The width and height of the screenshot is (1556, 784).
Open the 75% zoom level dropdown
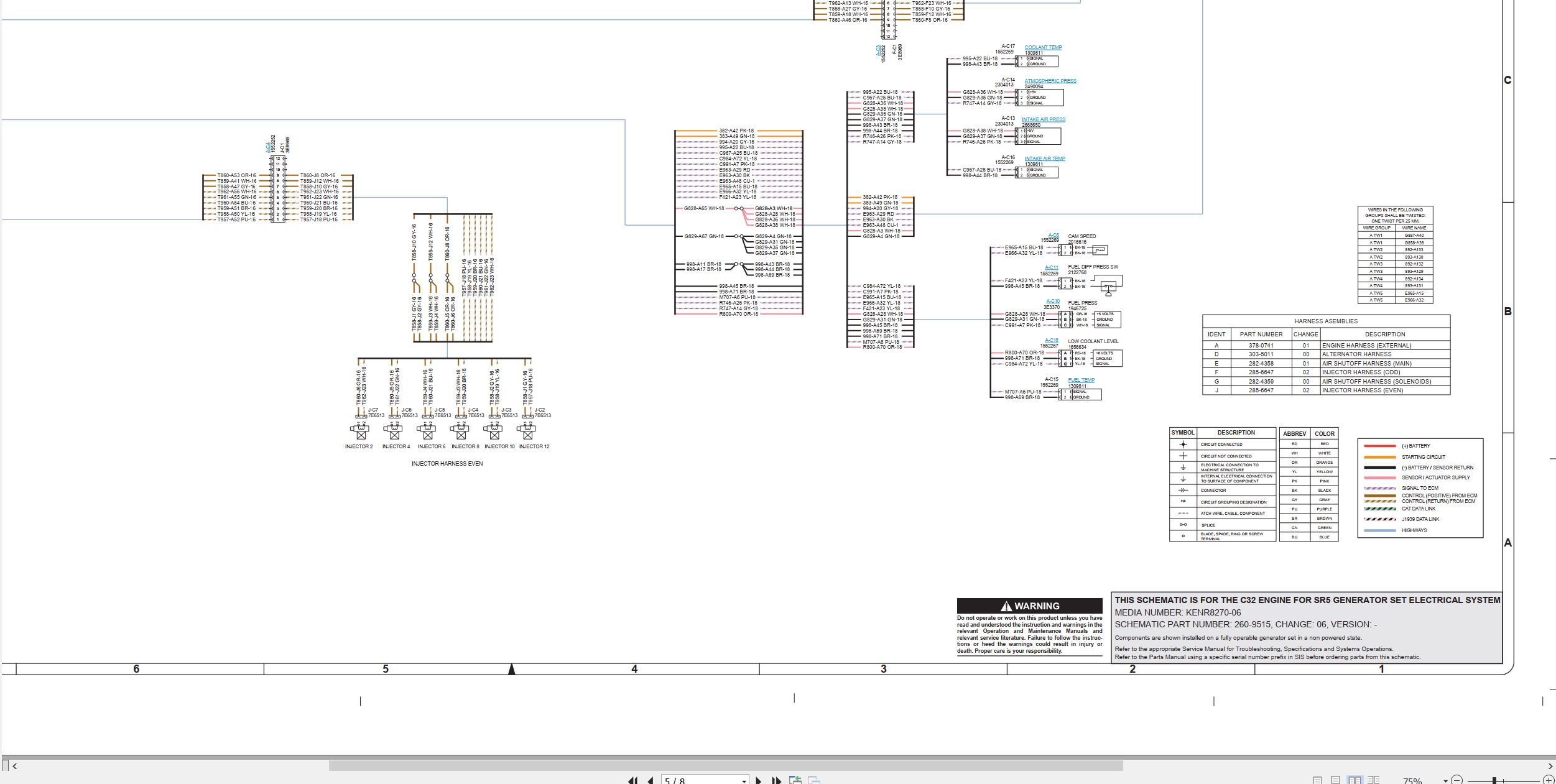pyautogui.click(x=1445, y=781)
